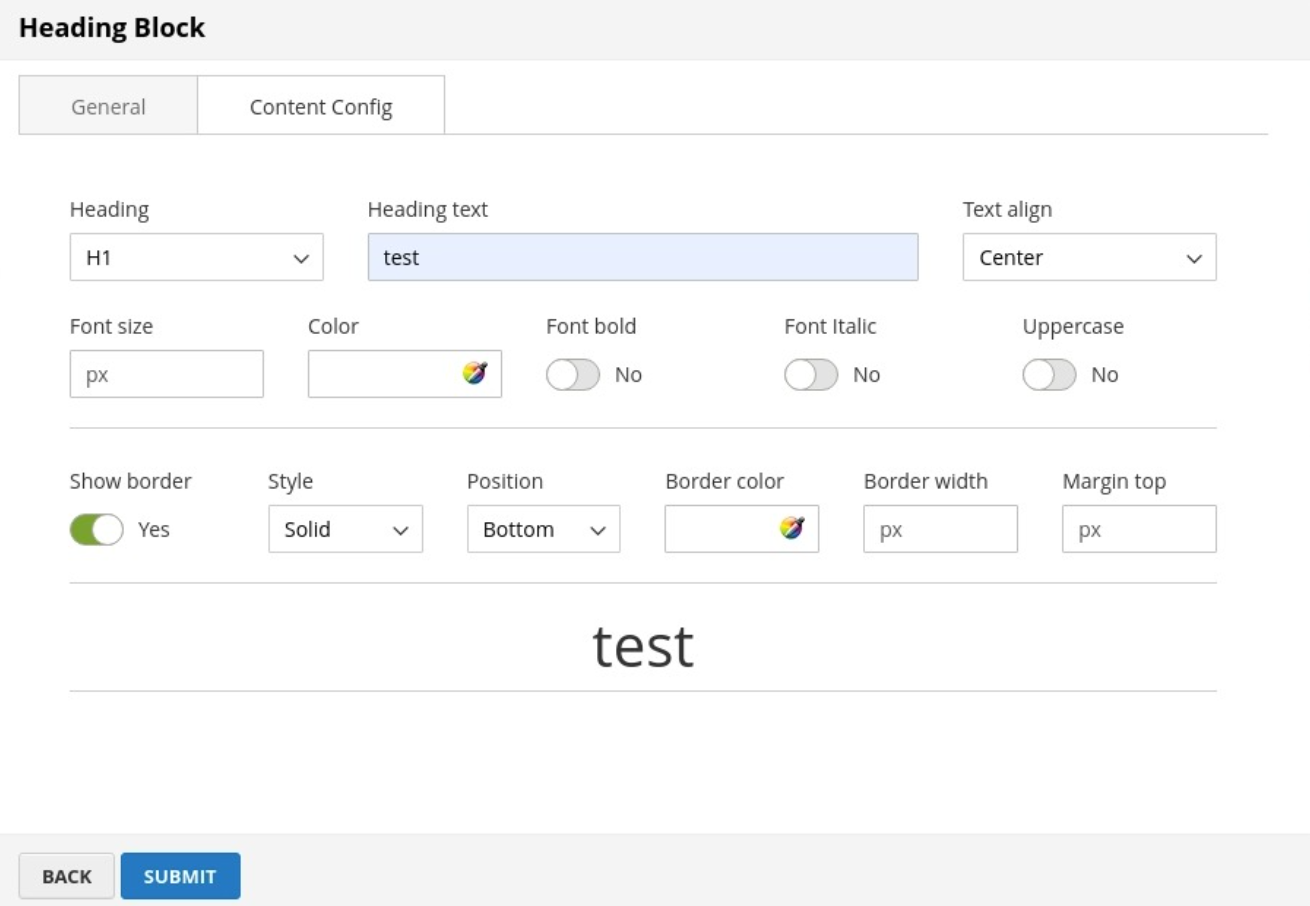Focus the Margin top px field

coord(1139,529)
